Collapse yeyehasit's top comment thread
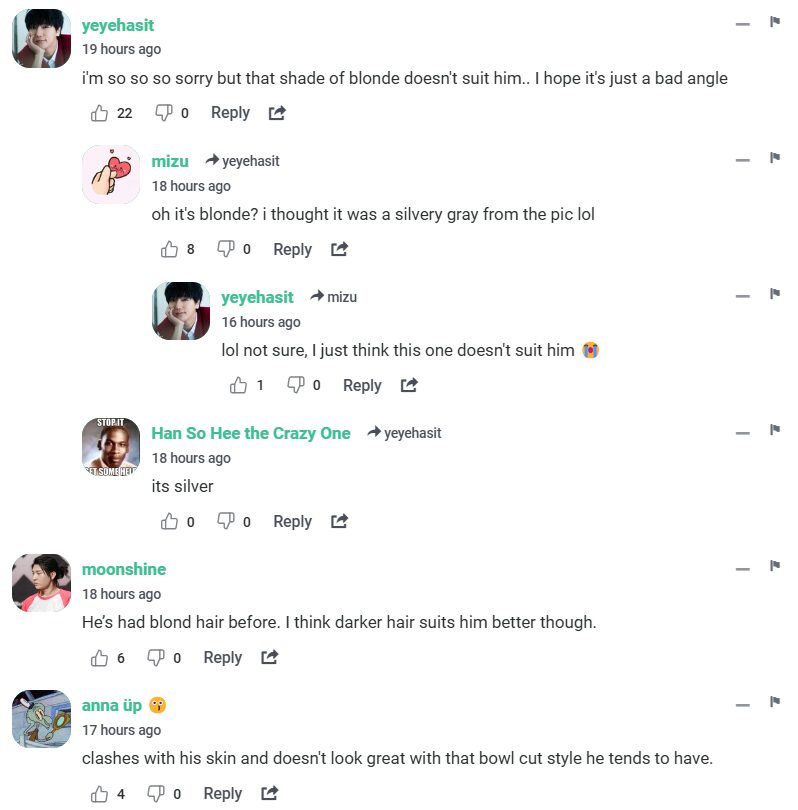The width and height of the screenshot is (798, 810). (x=742, y=23)
